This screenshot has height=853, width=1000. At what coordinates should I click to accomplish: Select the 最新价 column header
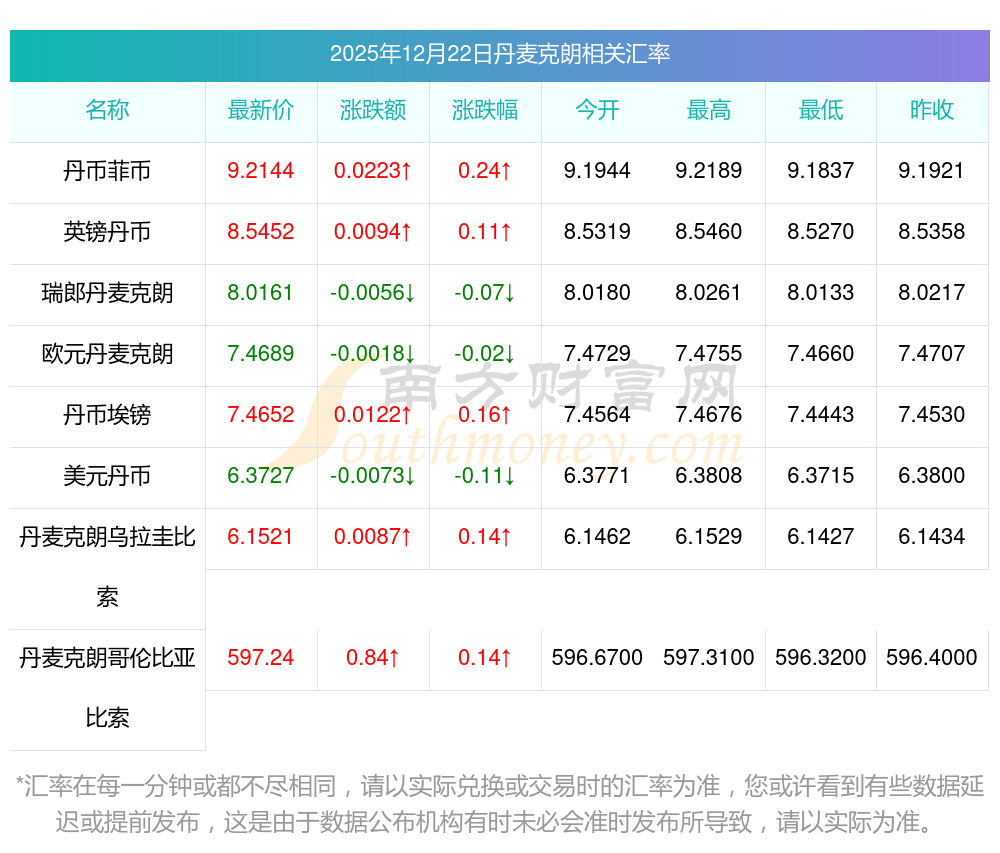click(261, 110)
